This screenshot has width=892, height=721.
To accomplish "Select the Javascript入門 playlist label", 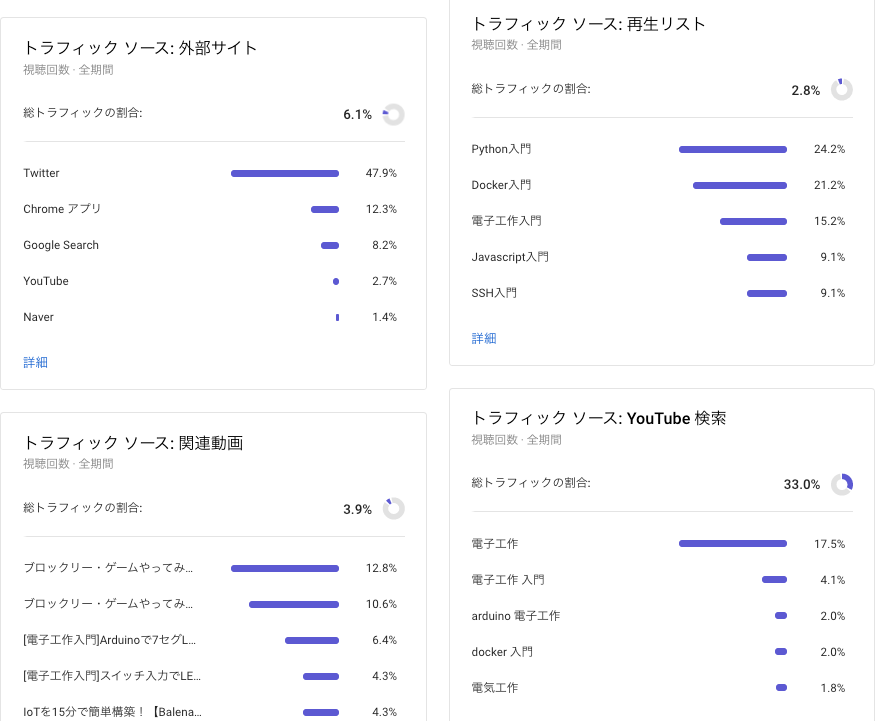I will 510,257.
